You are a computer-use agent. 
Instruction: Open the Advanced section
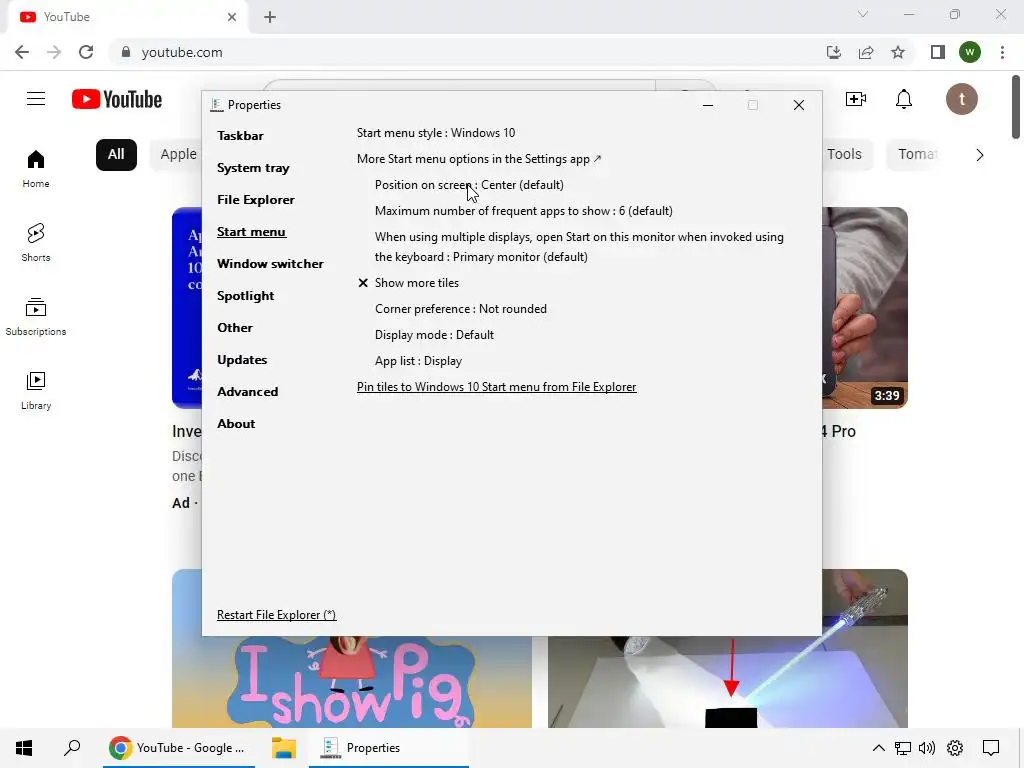tap(247, 392)
